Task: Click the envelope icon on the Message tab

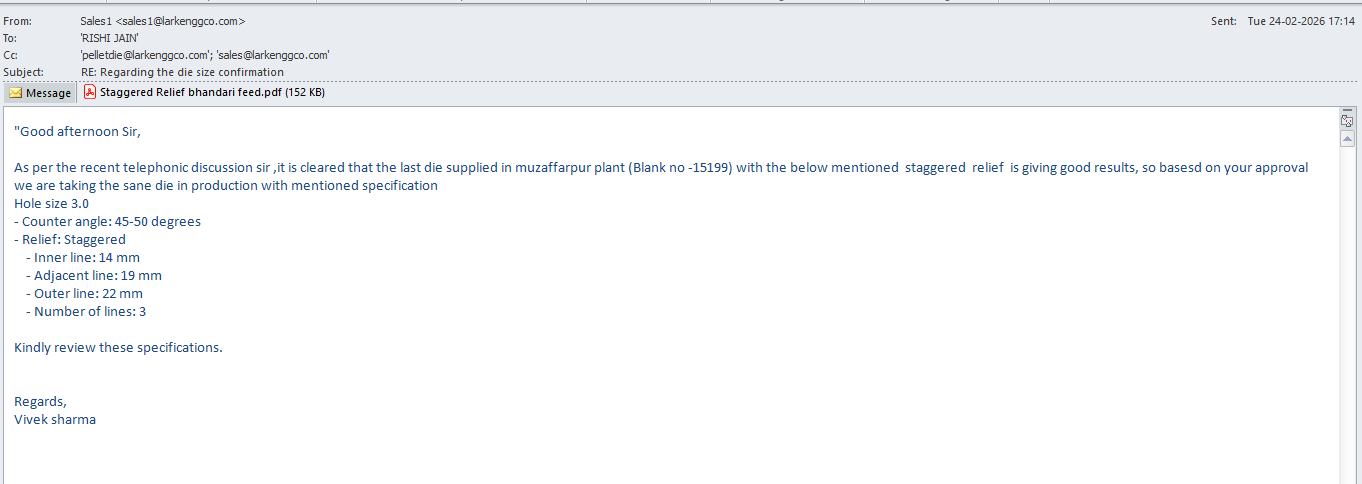Action: [16, 93]
